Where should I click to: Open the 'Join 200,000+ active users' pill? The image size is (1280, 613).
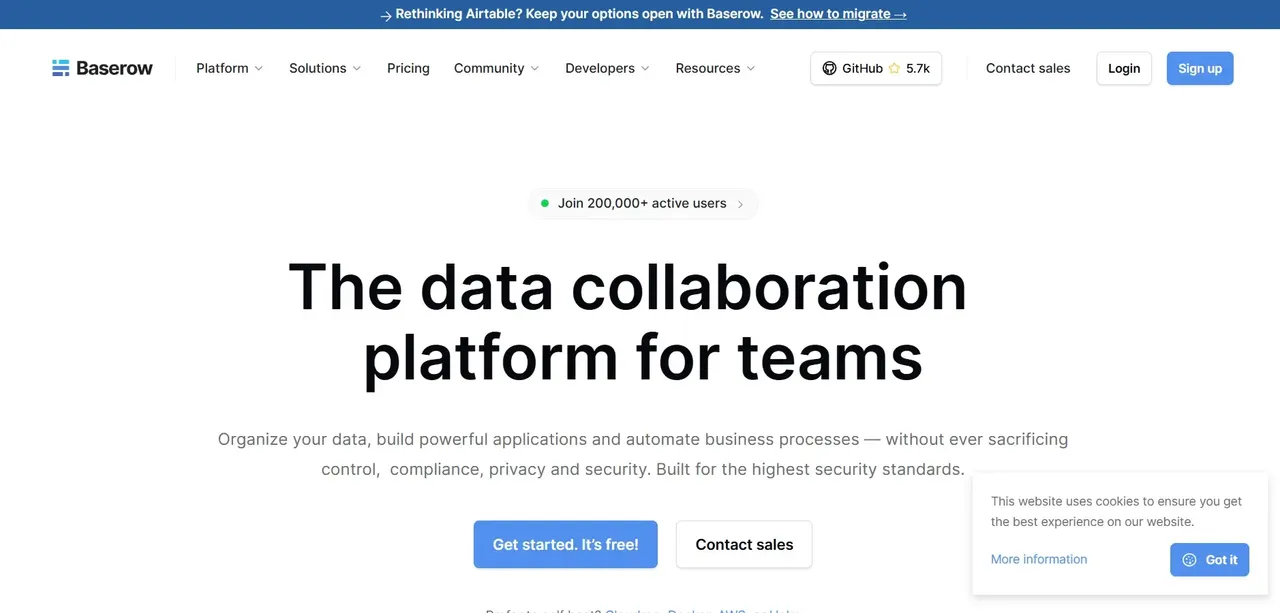[642, 203]
